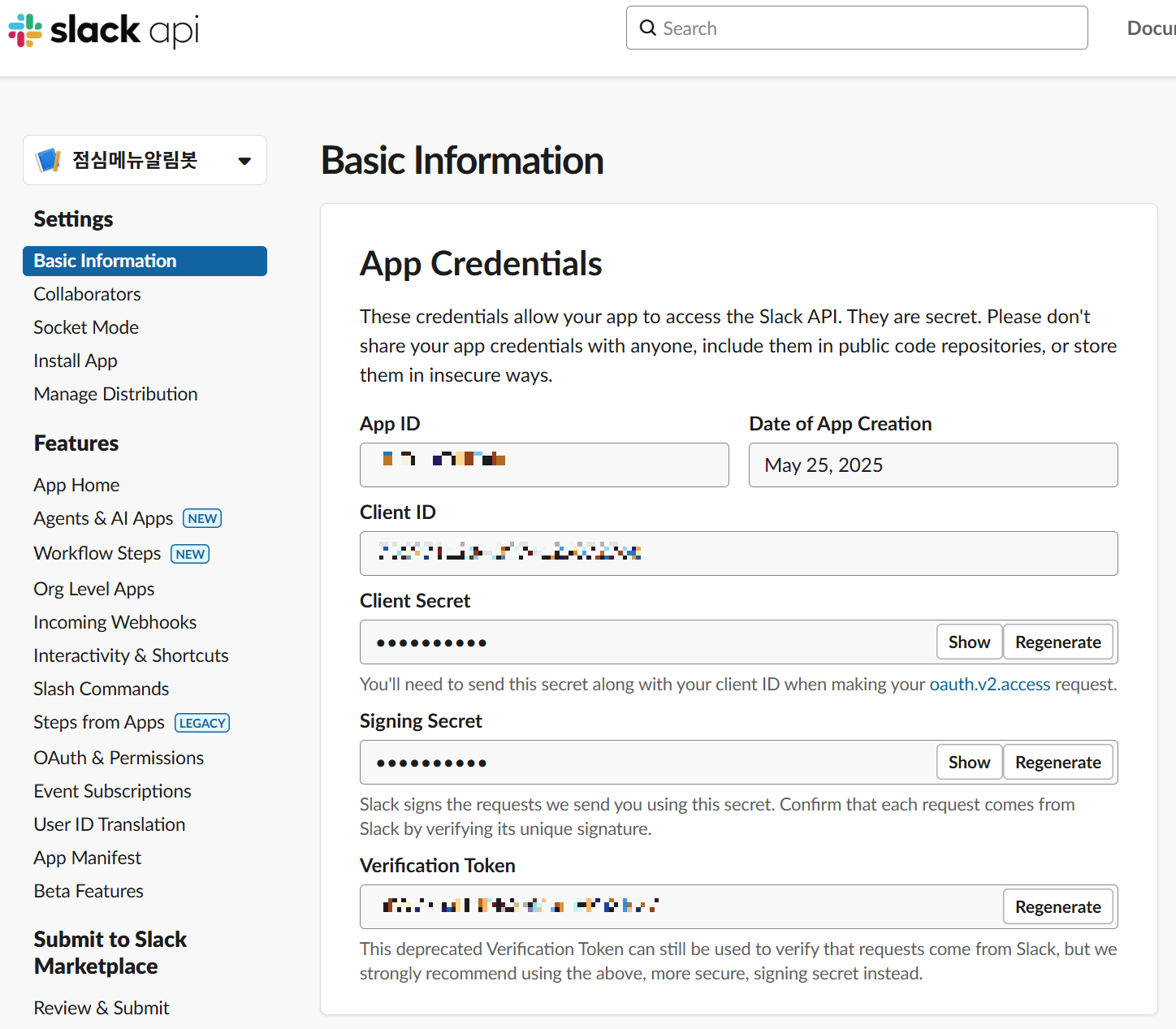Image resolution: width=1176 pixels, height=1029 pixels.
Task: Click the blue book app icon
Action: pyautogui.click(x=49, y=160)
